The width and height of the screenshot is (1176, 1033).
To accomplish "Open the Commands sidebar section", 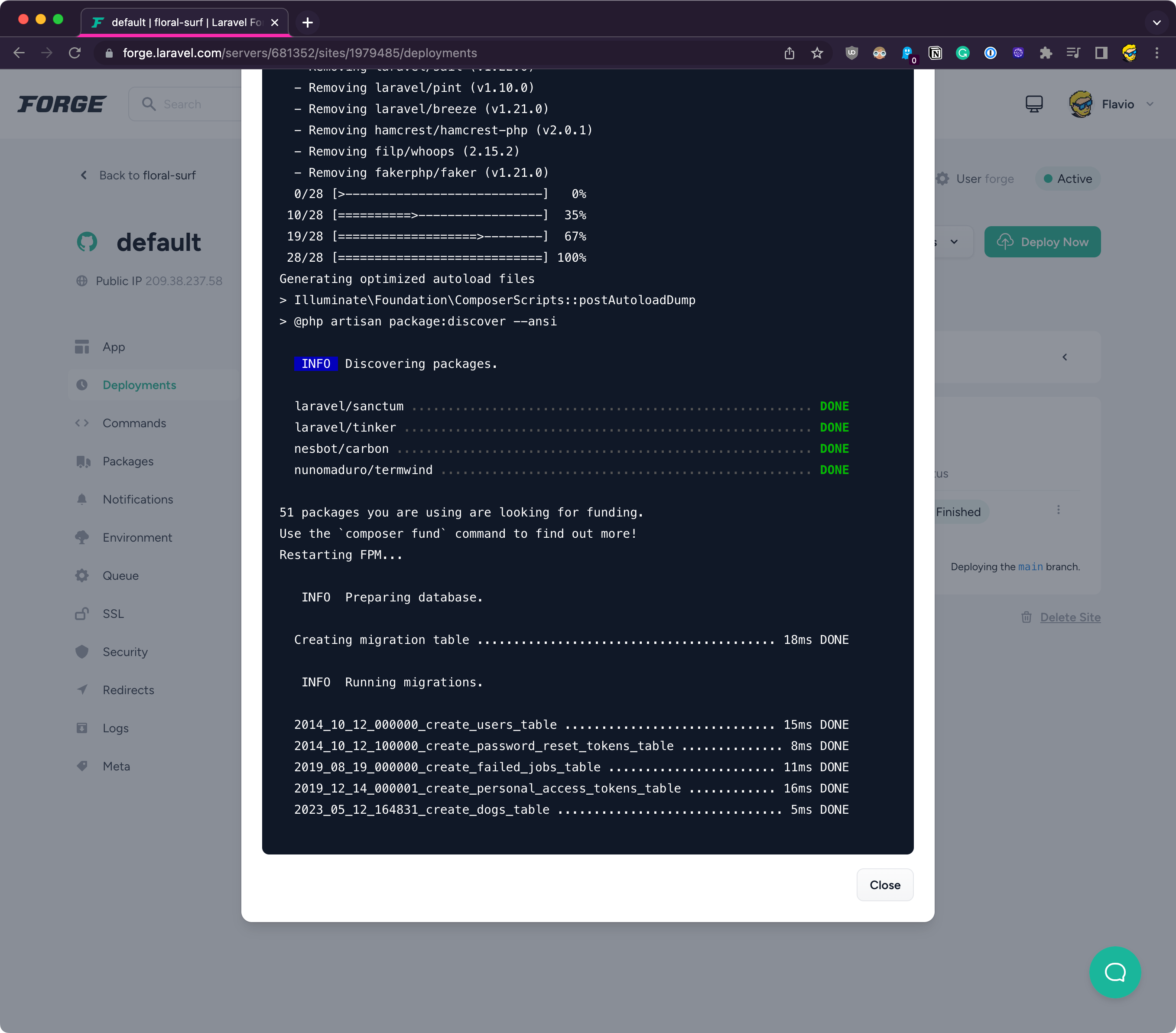I will point(134,423).
